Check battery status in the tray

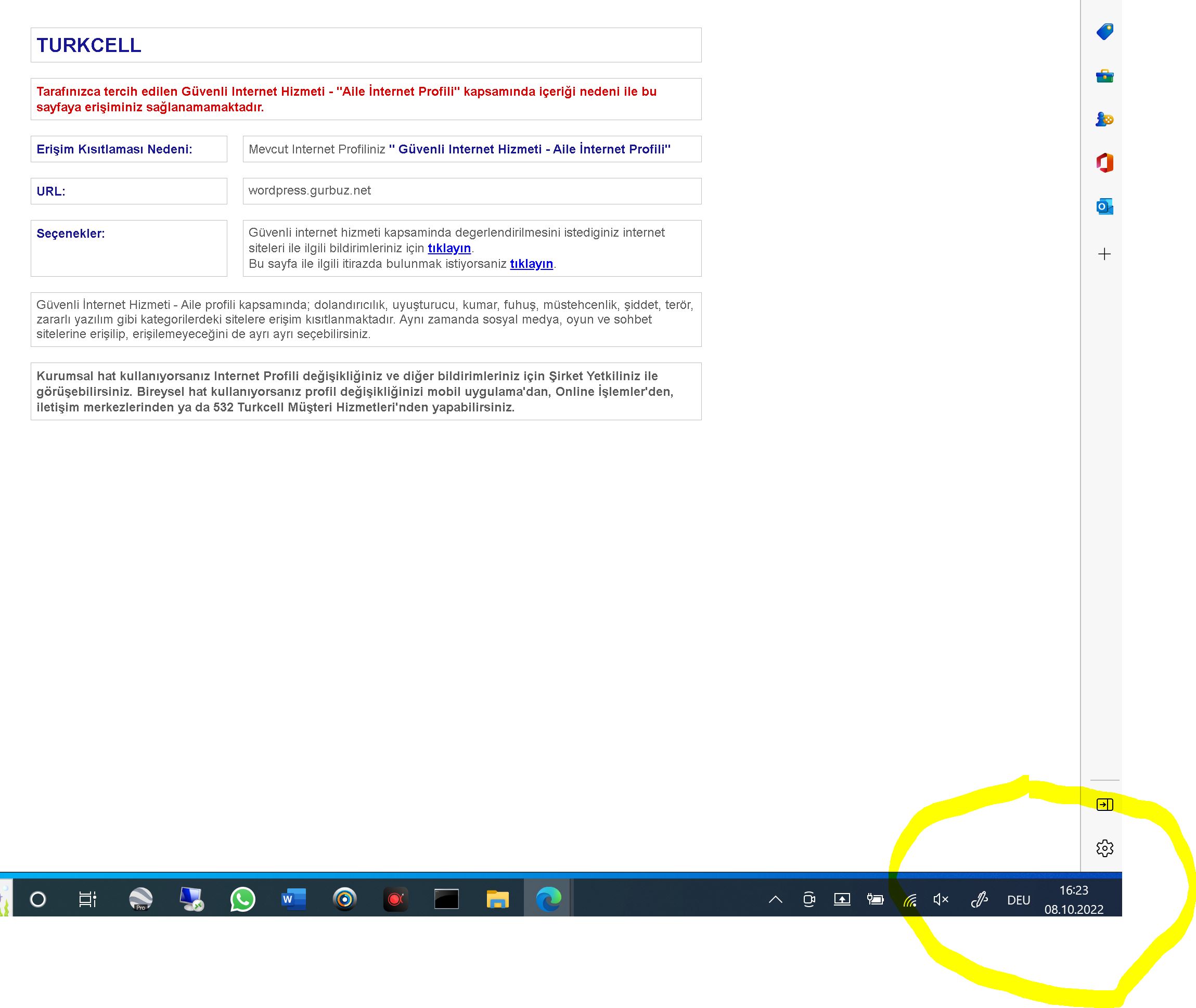pyautogui.click(x=875, y=900)
